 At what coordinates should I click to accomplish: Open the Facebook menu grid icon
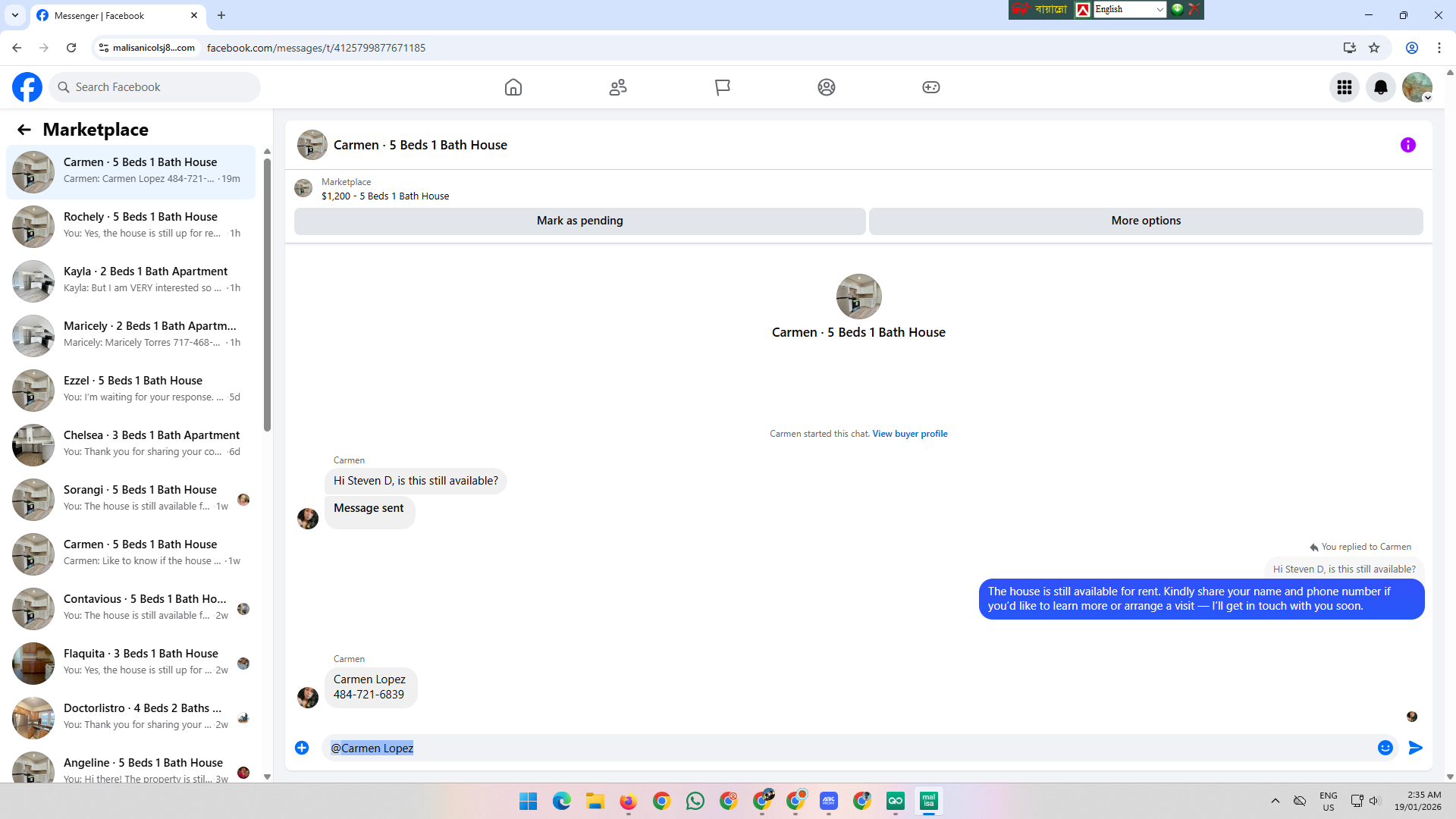pyautogui.click(x=1345, y=87)
